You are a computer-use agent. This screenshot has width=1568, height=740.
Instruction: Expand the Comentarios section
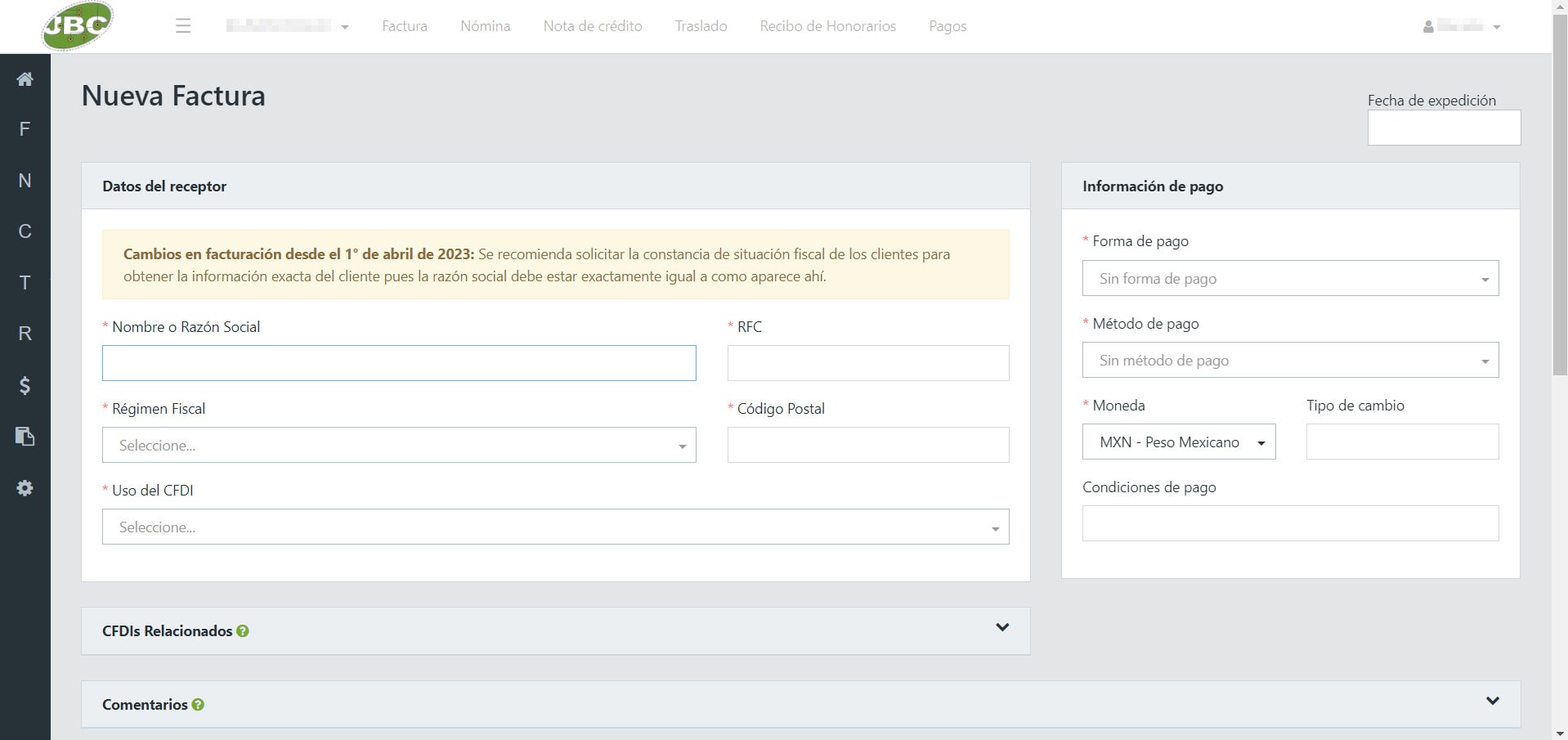coord(1493,702)
